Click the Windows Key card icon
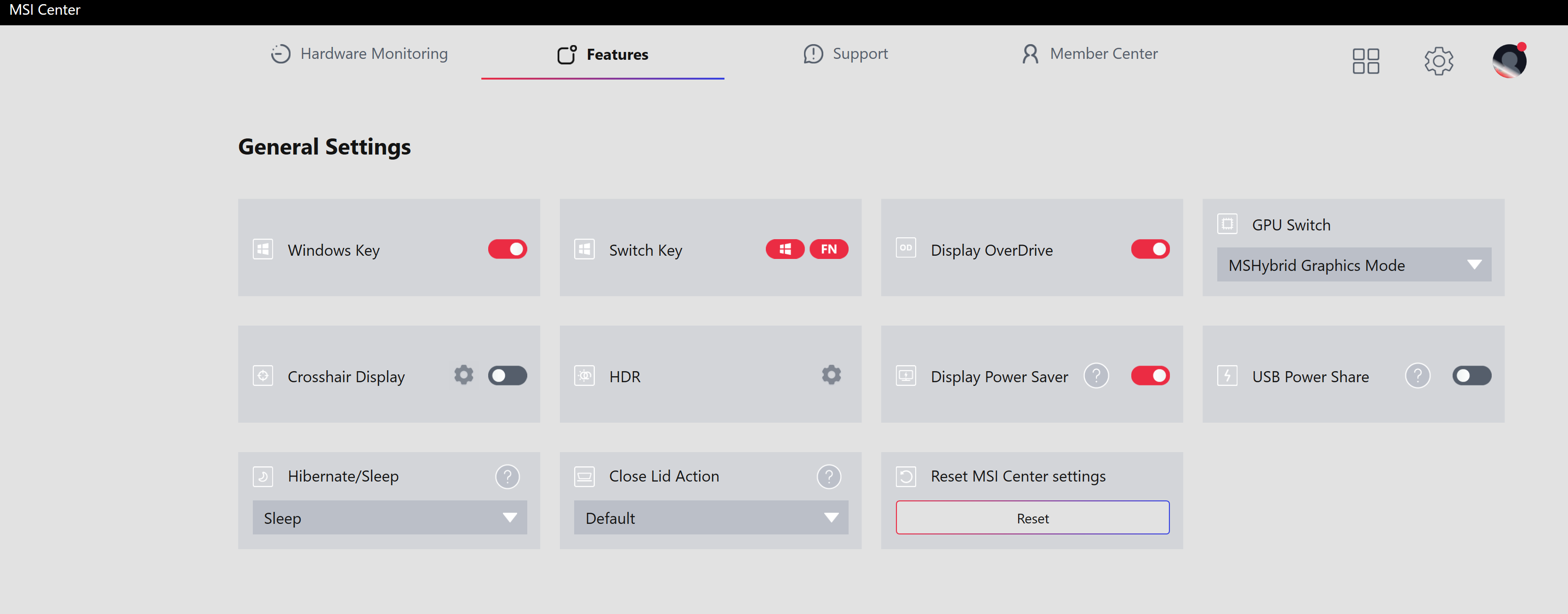The image size is (1568, 614). coord(263,249)
